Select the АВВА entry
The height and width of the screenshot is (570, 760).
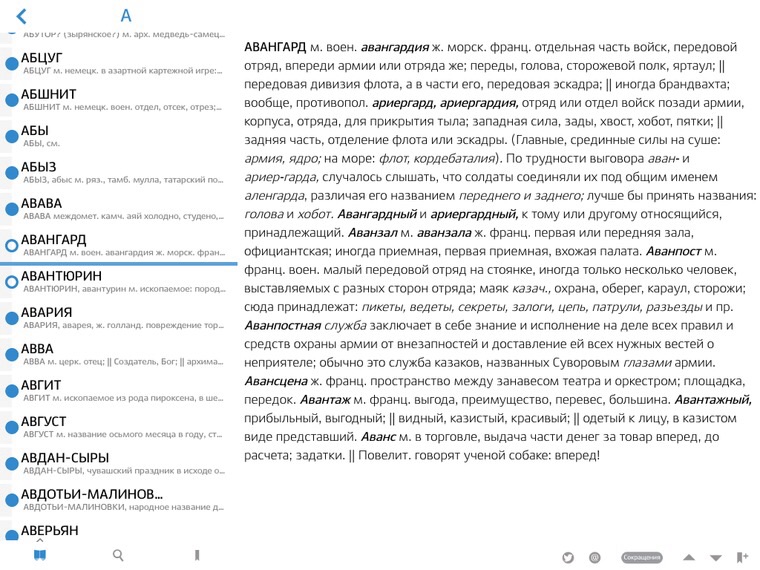point(119,354)
